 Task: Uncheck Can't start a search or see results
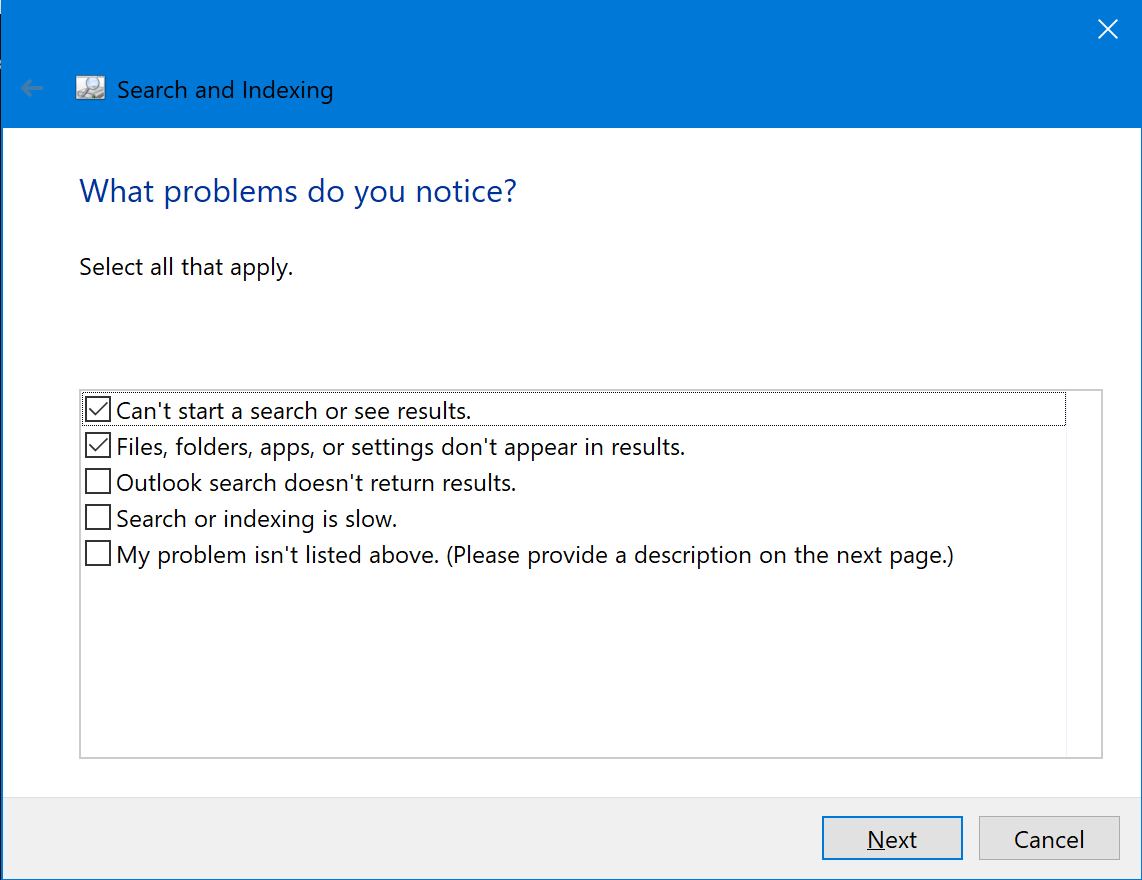point(97,409)
